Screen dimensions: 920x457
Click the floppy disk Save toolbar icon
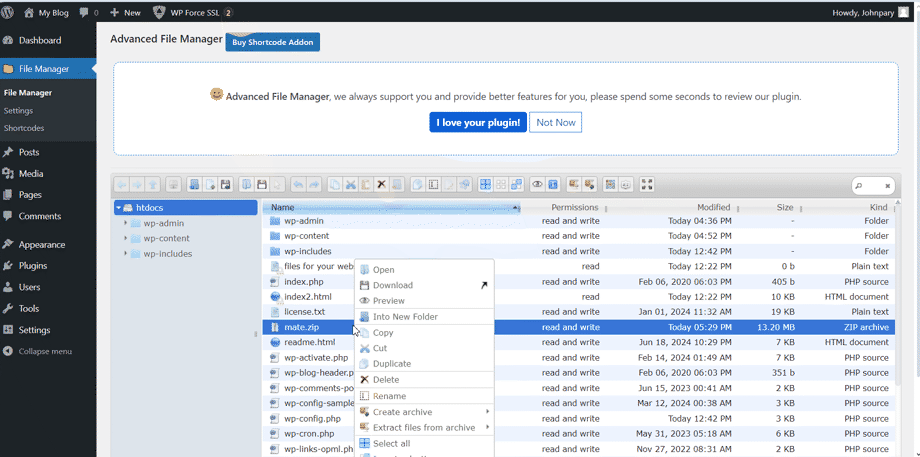pos(261,185)
